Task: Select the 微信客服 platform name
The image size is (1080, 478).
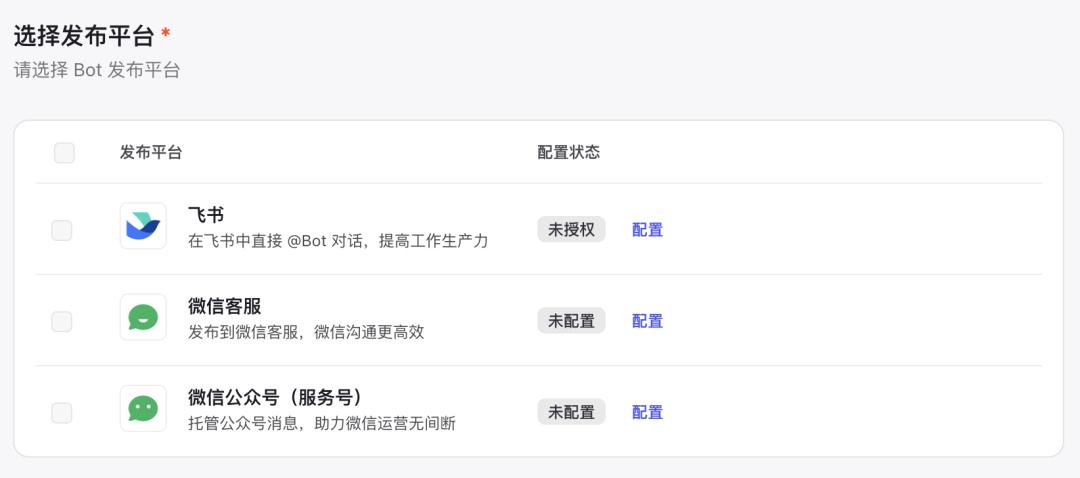Action: pyautogui.click(x=225, y=306)
